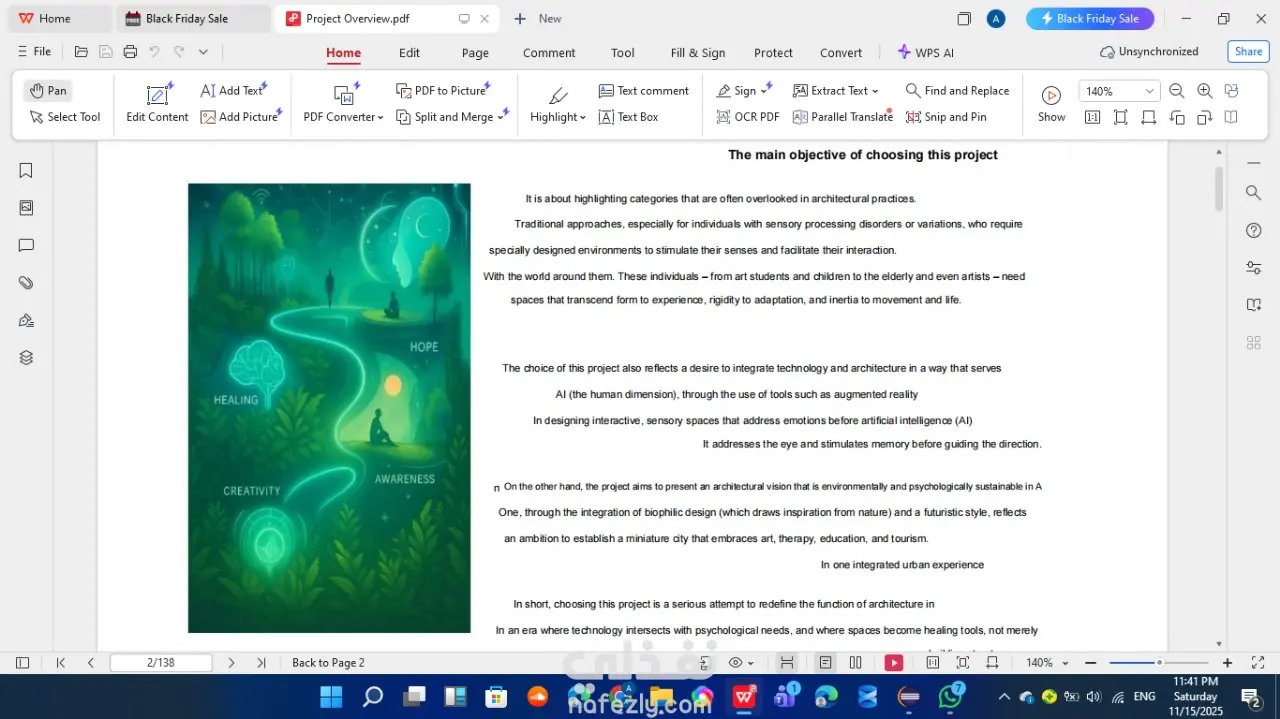
Task: Click the Share button
Action: [1248, 52]
